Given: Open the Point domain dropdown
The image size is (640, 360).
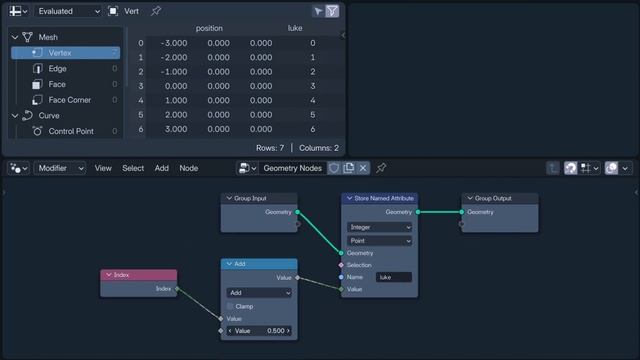Looking at the screenshot, I should (x=380, y=241).
